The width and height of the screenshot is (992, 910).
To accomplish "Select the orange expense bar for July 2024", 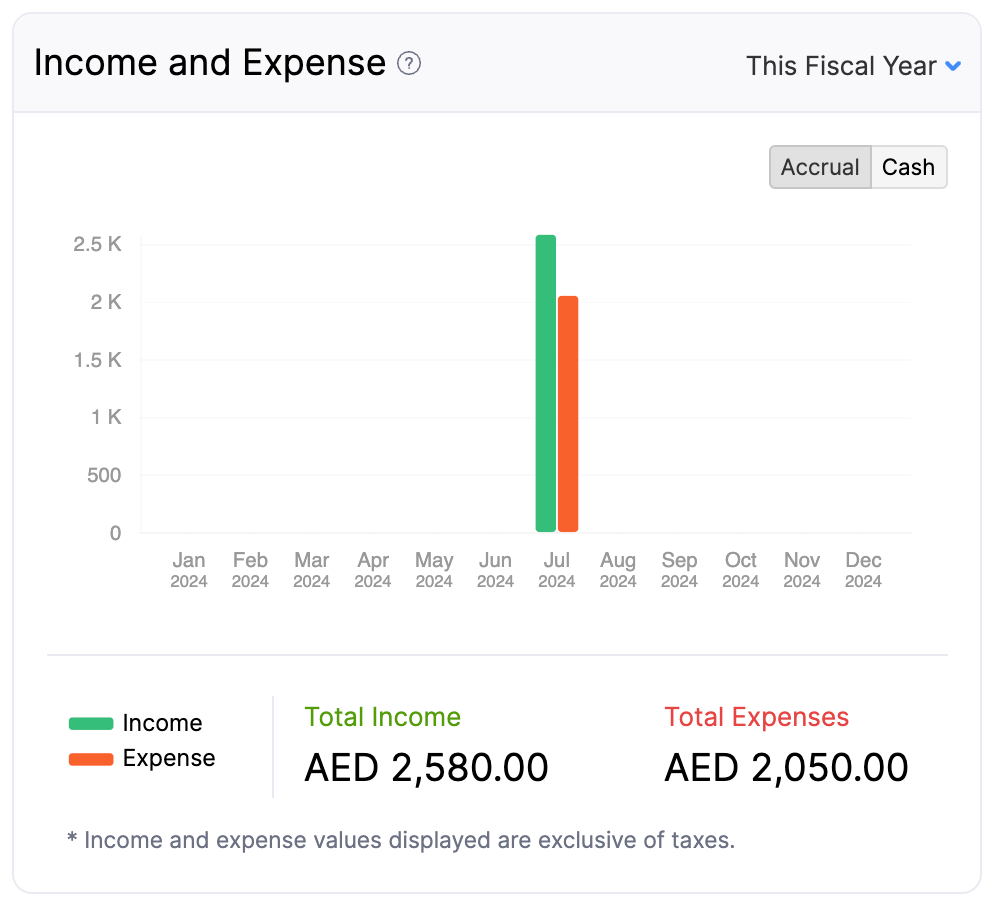I will click(568, 410).
